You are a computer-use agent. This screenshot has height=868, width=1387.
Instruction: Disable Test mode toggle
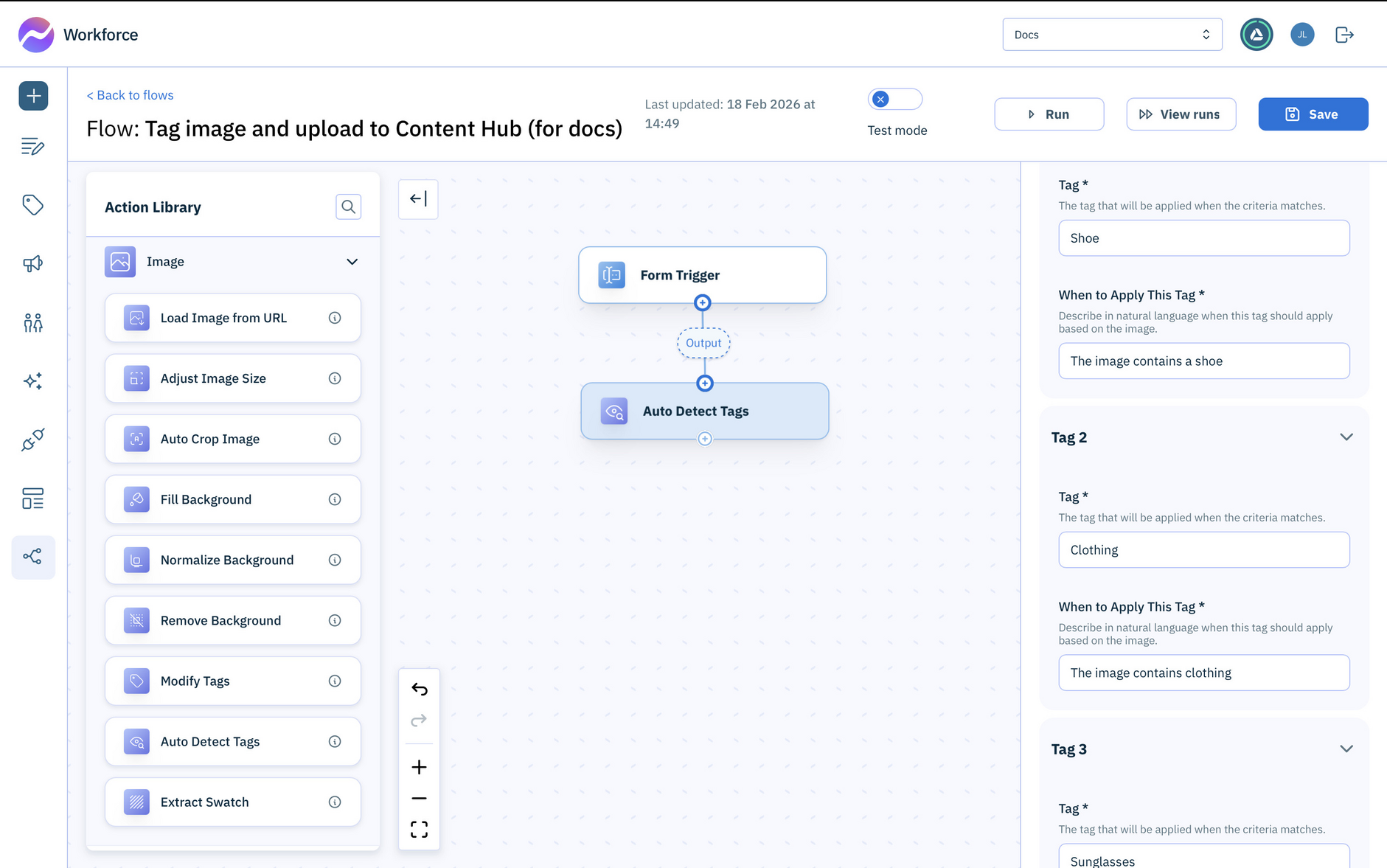pyautogui.click(x=894, y=98)
